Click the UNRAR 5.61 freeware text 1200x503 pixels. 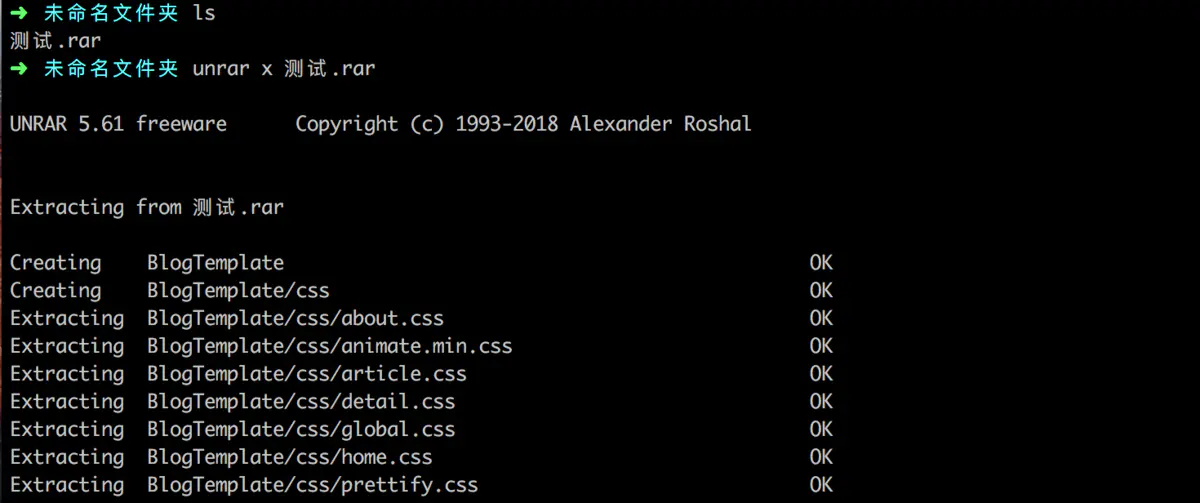(x=118, y=124)
